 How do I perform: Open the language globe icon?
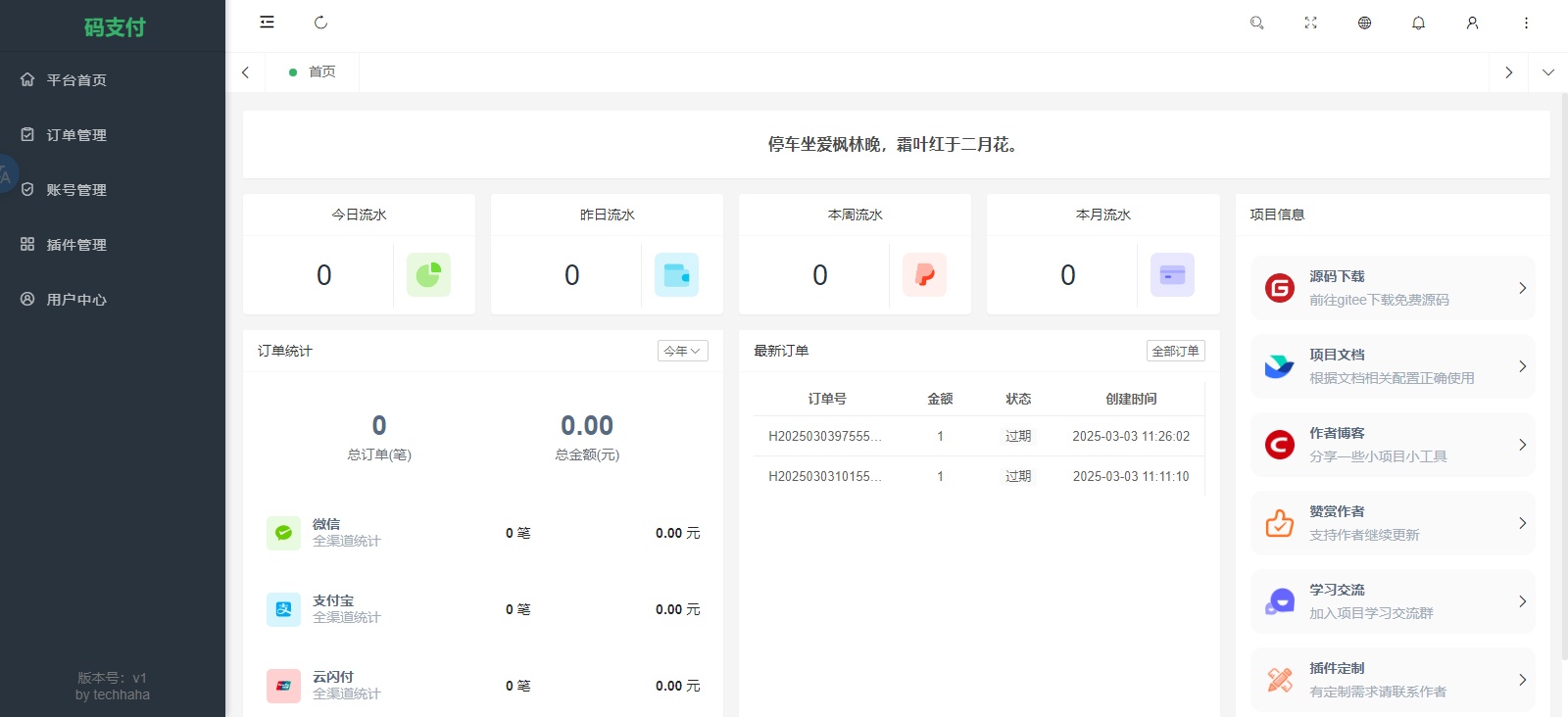coord(1364,23)
